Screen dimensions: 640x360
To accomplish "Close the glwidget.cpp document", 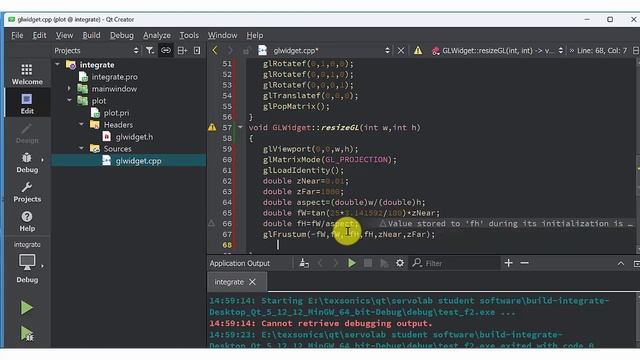I will click(x=401, y=50).
